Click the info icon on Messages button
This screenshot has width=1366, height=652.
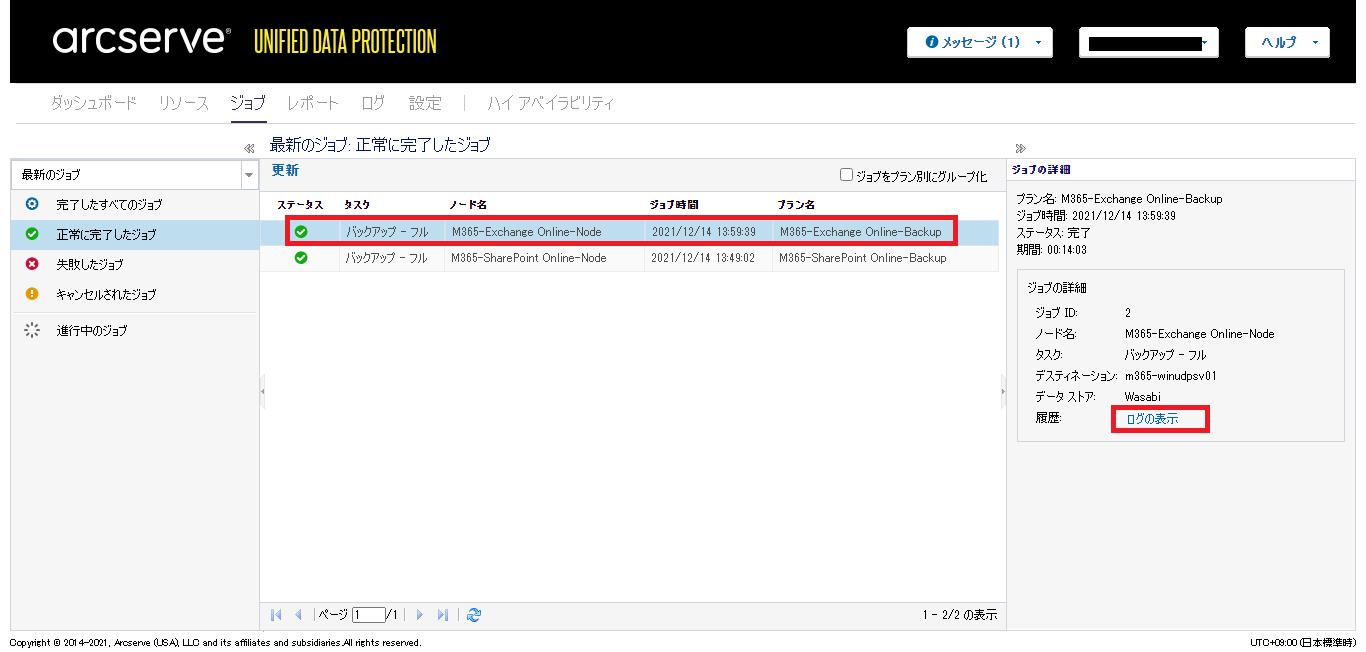coord(932,43)
